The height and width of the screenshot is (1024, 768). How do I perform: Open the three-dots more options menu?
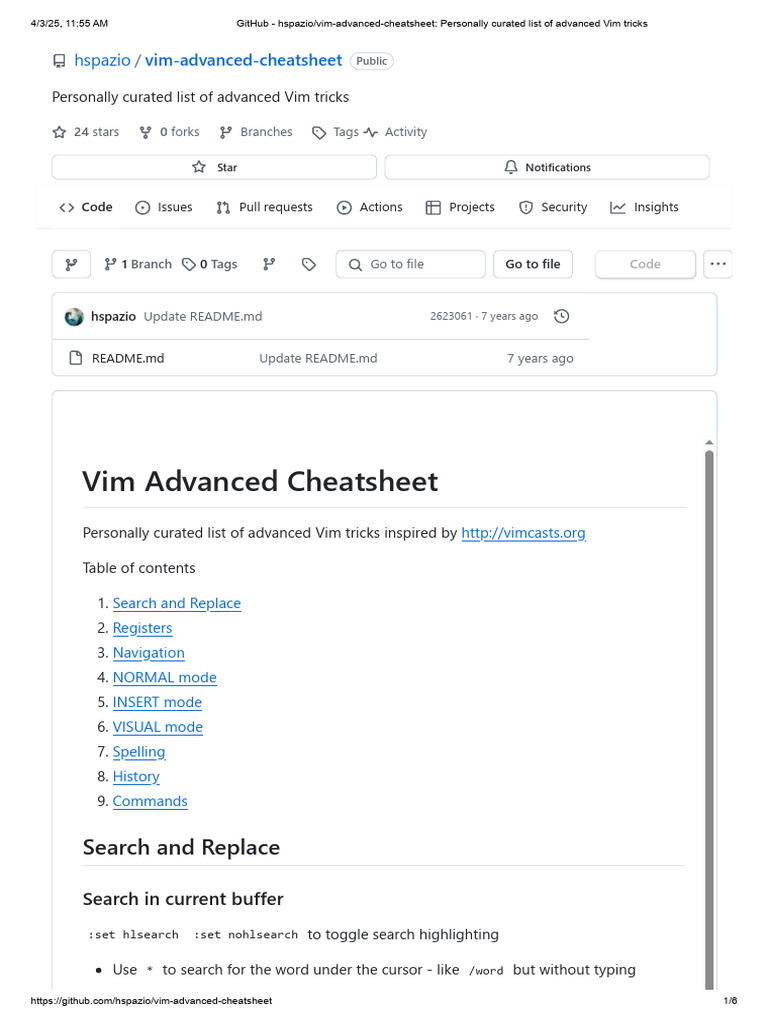coord(717,264)
